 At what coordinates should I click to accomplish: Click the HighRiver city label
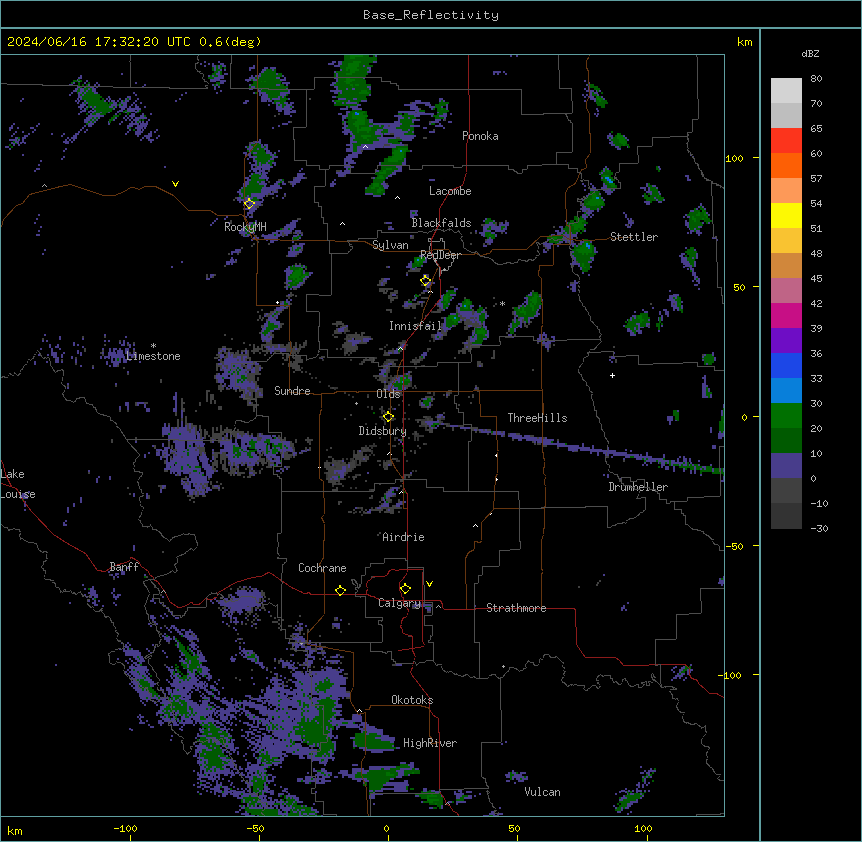(x=430, y=743)
